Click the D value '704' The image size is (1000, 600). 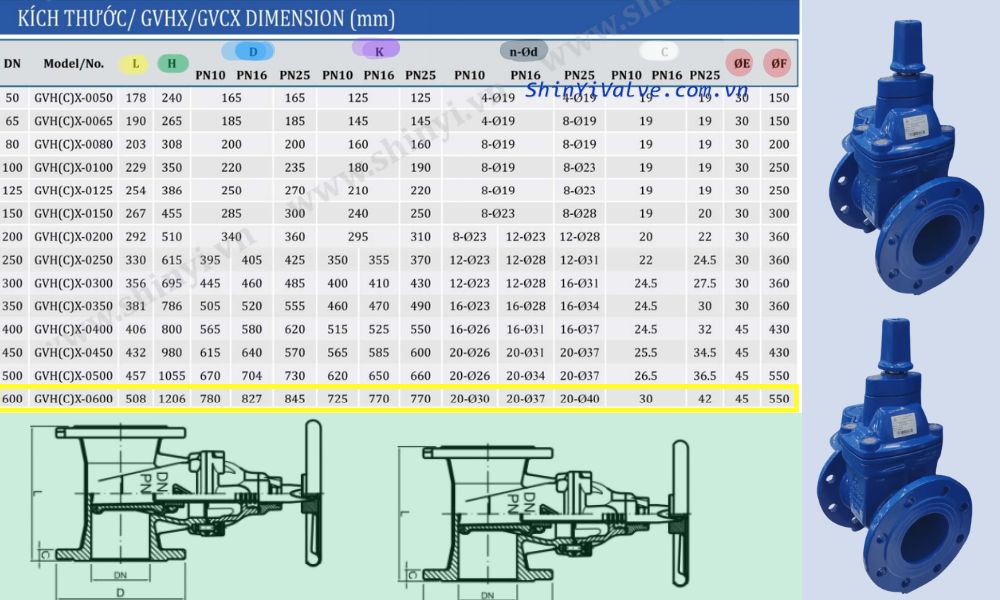(x=251, y=376)
